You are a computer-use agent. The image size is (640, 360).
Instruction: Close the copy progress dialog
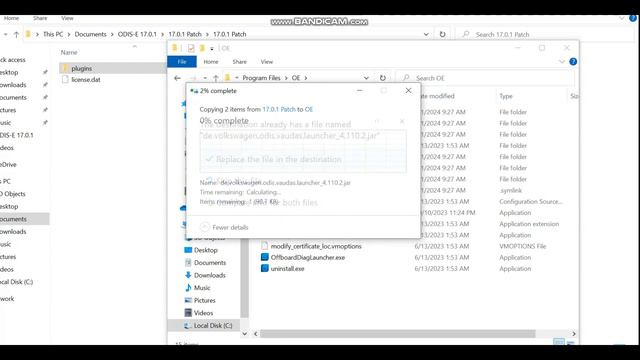[408, 91]
